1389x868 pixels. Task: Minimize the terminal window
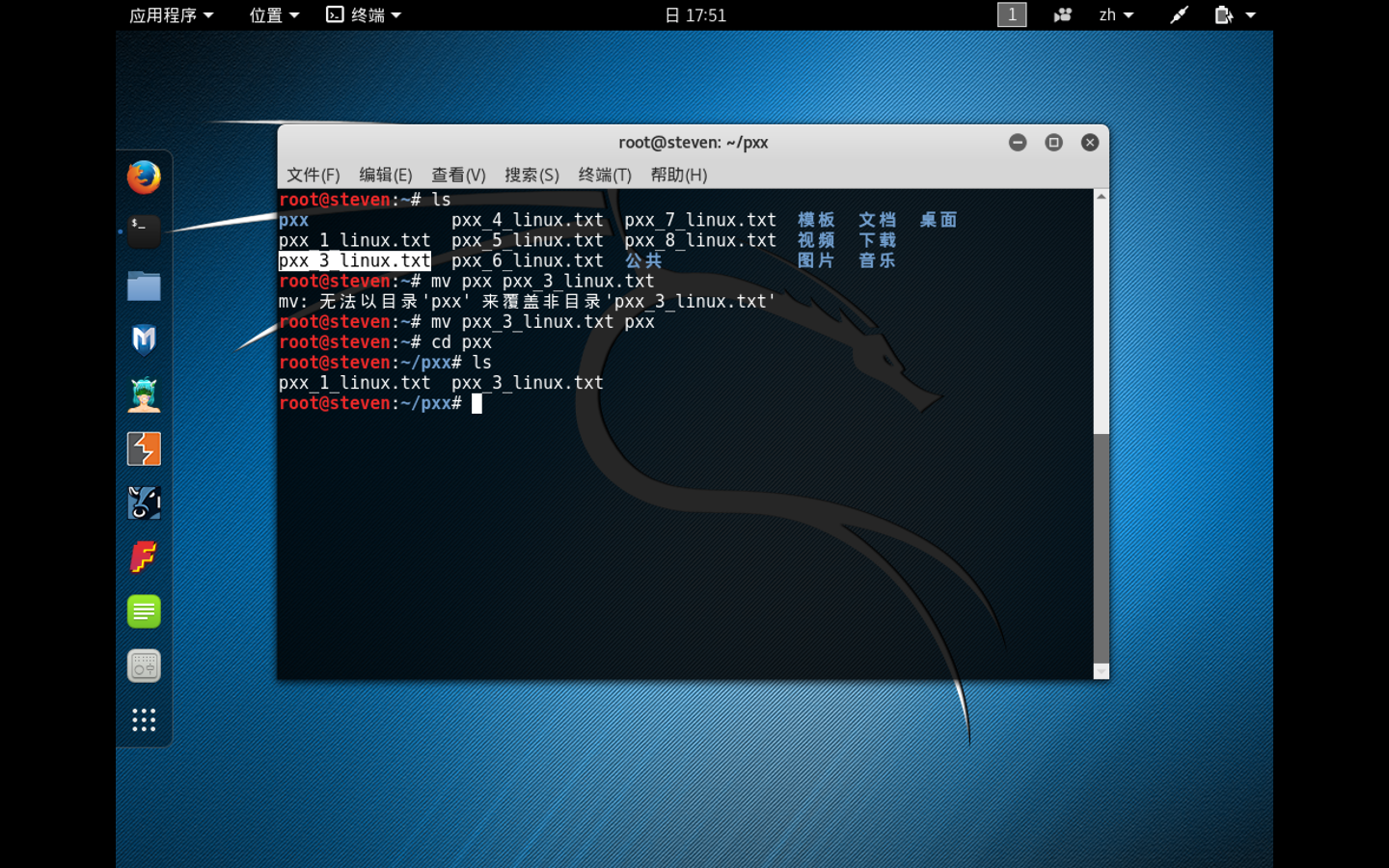click(x=1018, y=143)
